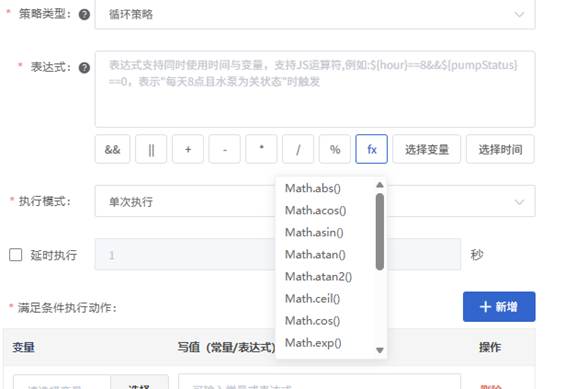Toggle the fx function list button
Image resolution: width=576 pixels, height=389 pixels.
pos(371,149)
